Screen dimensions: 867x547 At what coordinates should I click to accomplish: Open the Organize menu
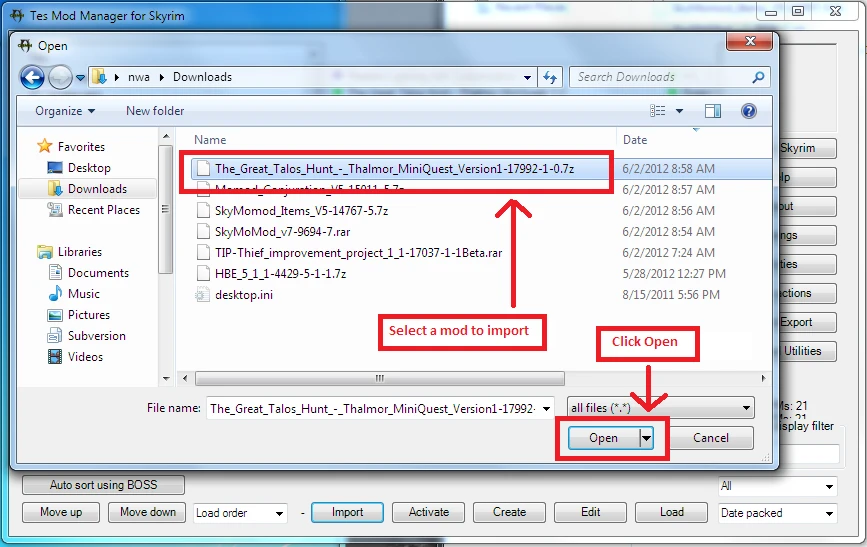click(65, 111)
